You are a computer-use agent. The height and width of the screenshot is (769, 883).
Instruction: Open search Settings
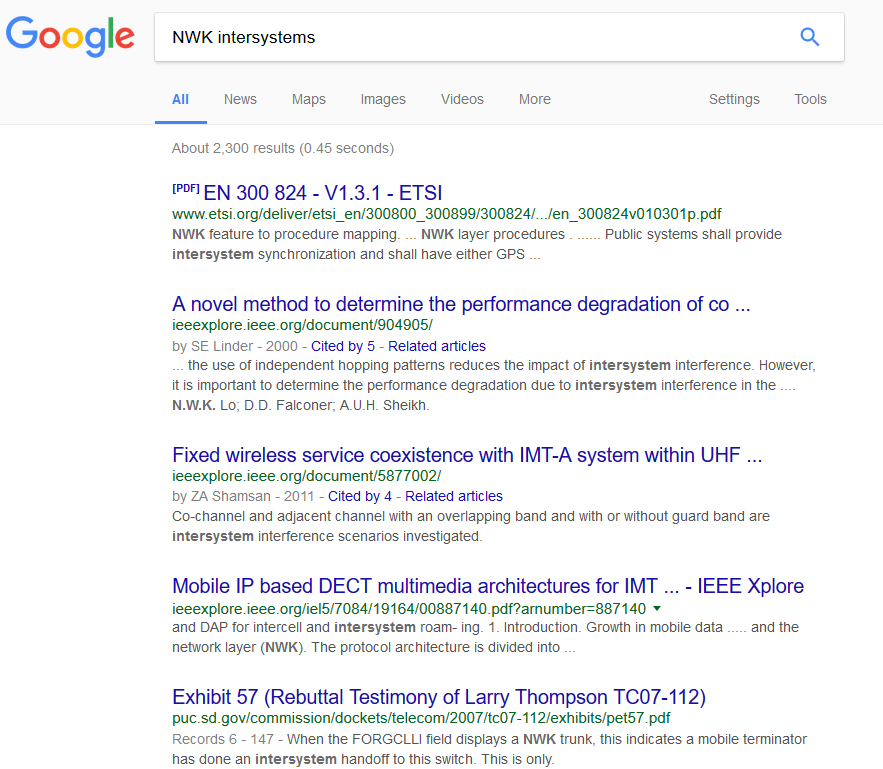734,99
